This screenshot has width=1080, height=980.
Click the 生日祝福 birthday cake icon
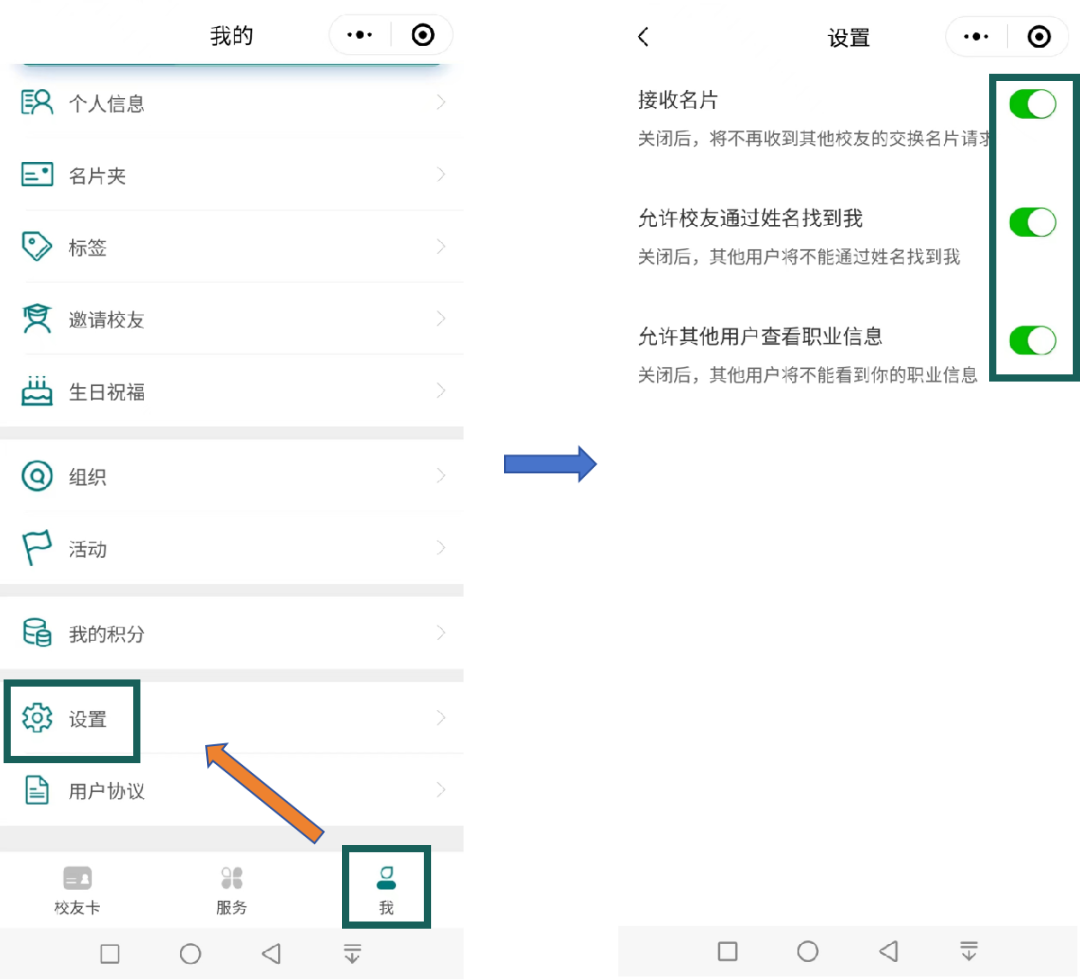(37, 391)
